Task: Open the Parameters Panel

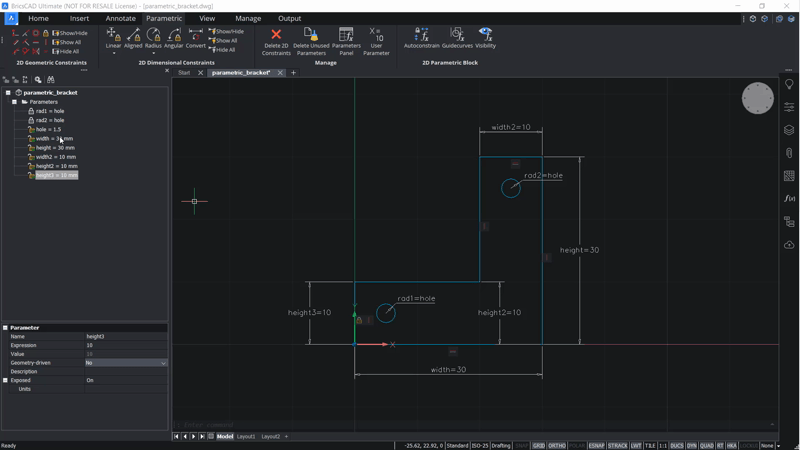Action: (x=346, y=41)
